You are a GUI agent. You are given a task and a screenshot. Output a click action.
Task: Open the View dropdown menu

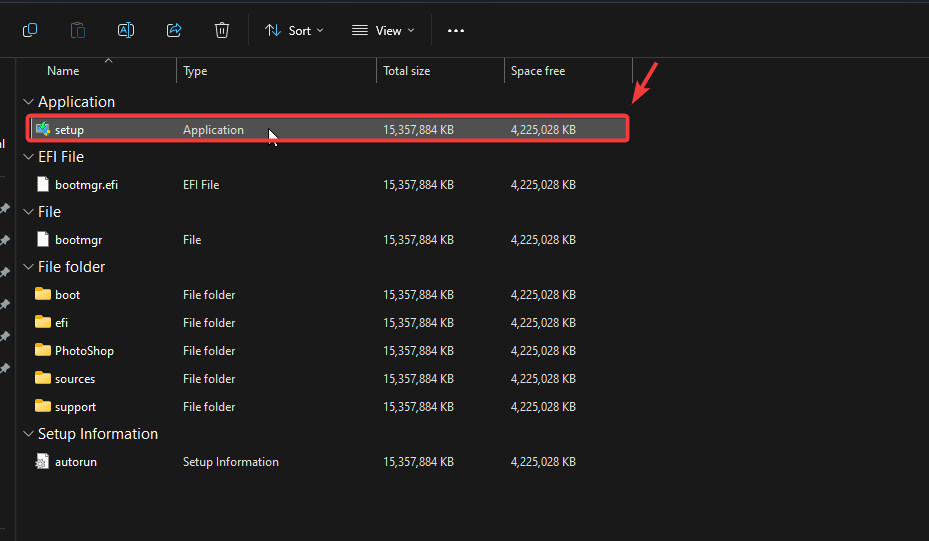pos(383,31)
